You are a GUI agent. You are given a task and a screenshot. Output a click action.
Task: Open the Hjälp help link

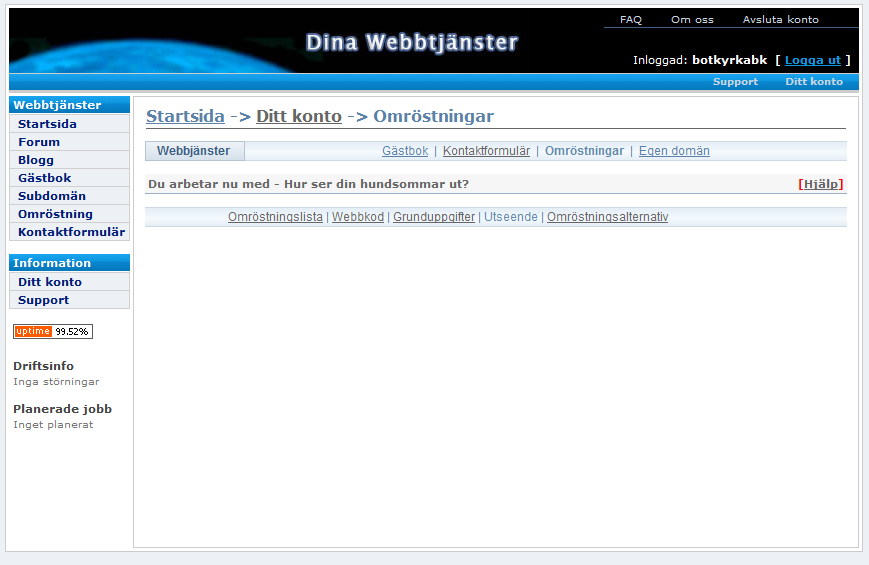click(820, 184)
